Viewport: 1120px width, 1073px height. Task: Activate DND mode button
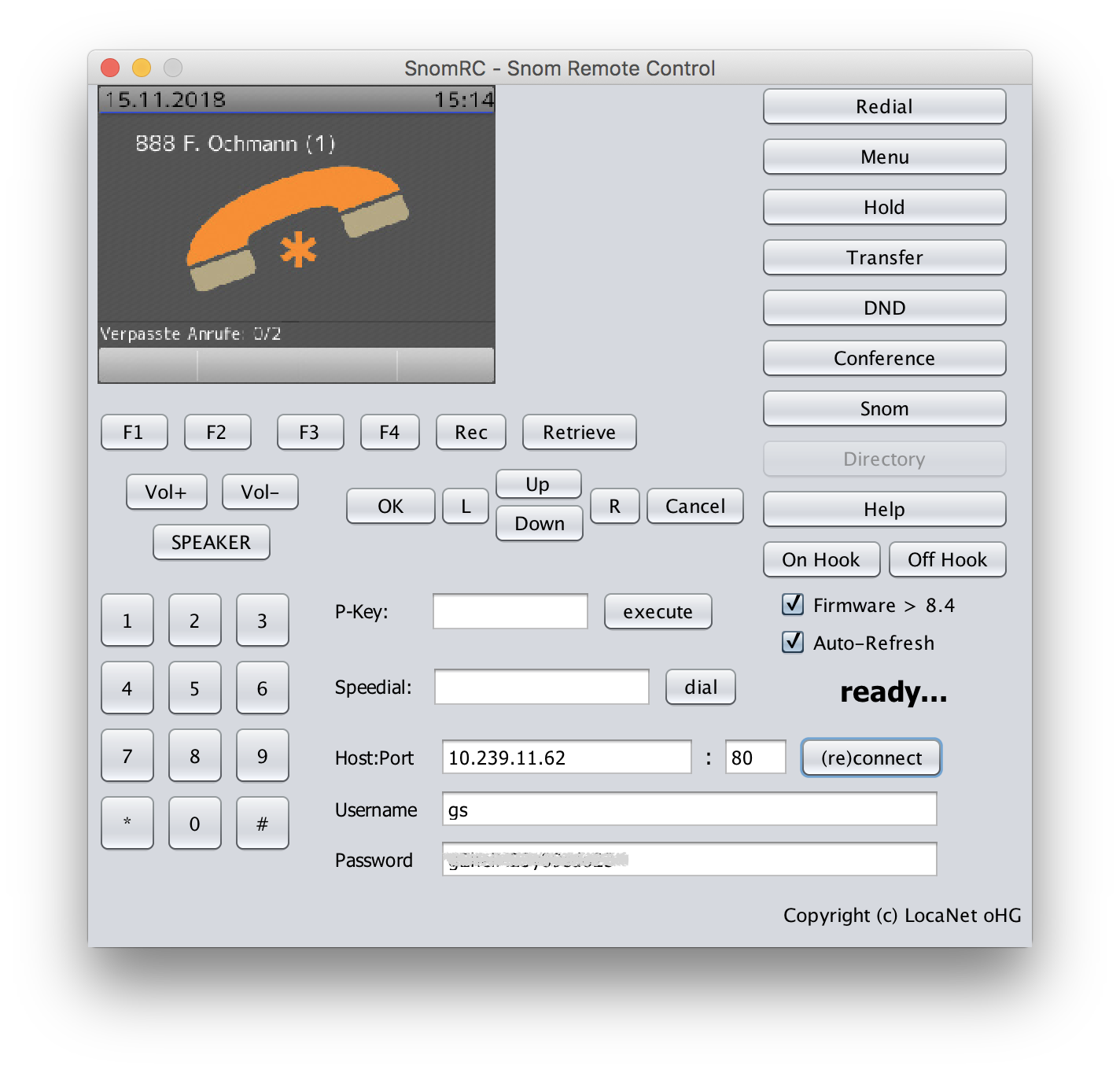[884, 308]
